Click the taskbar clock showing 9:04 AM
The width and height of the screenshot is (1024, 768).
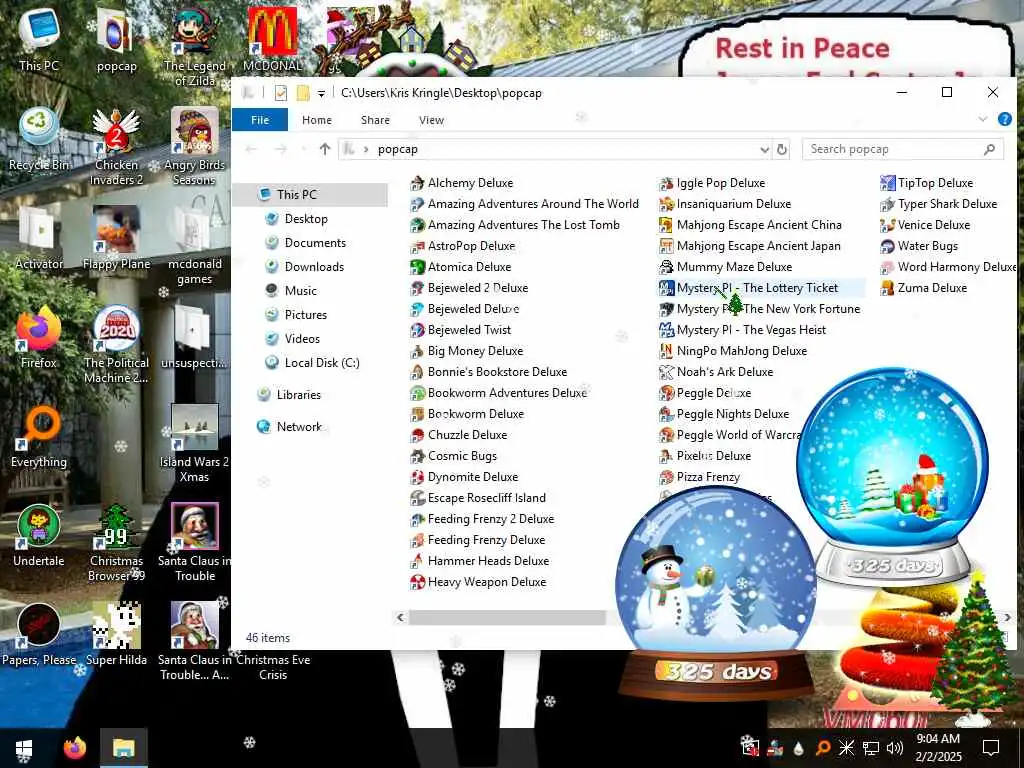point(938,747)
